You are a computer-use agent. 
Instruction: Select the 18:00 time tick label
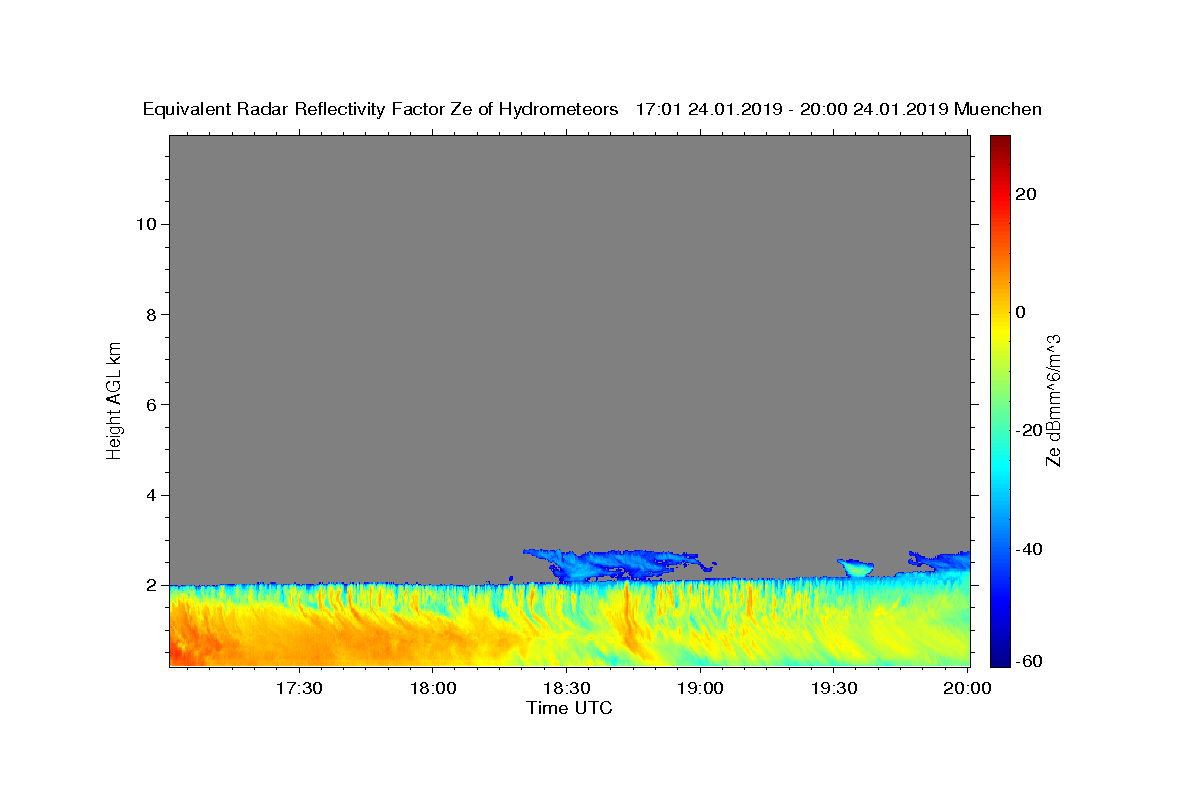(432, 688)
